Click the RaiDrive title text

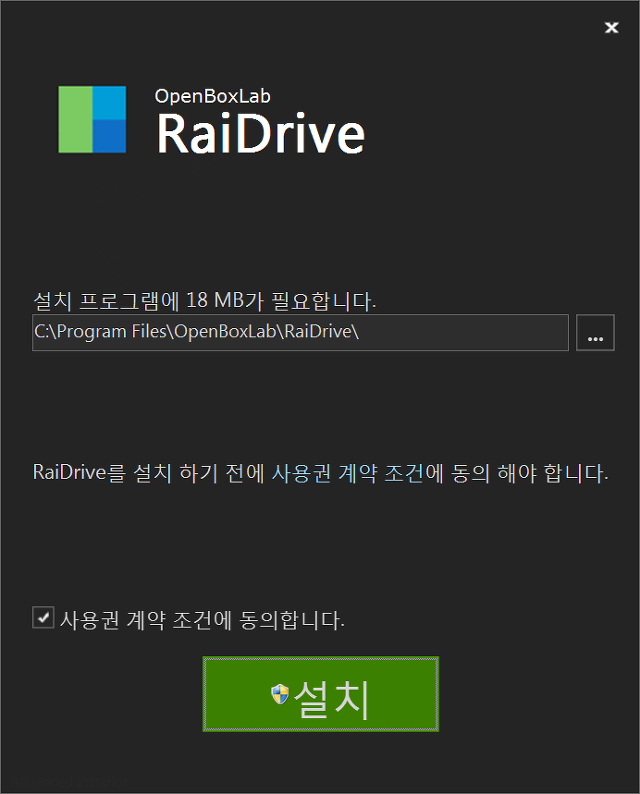click(261, 133)
